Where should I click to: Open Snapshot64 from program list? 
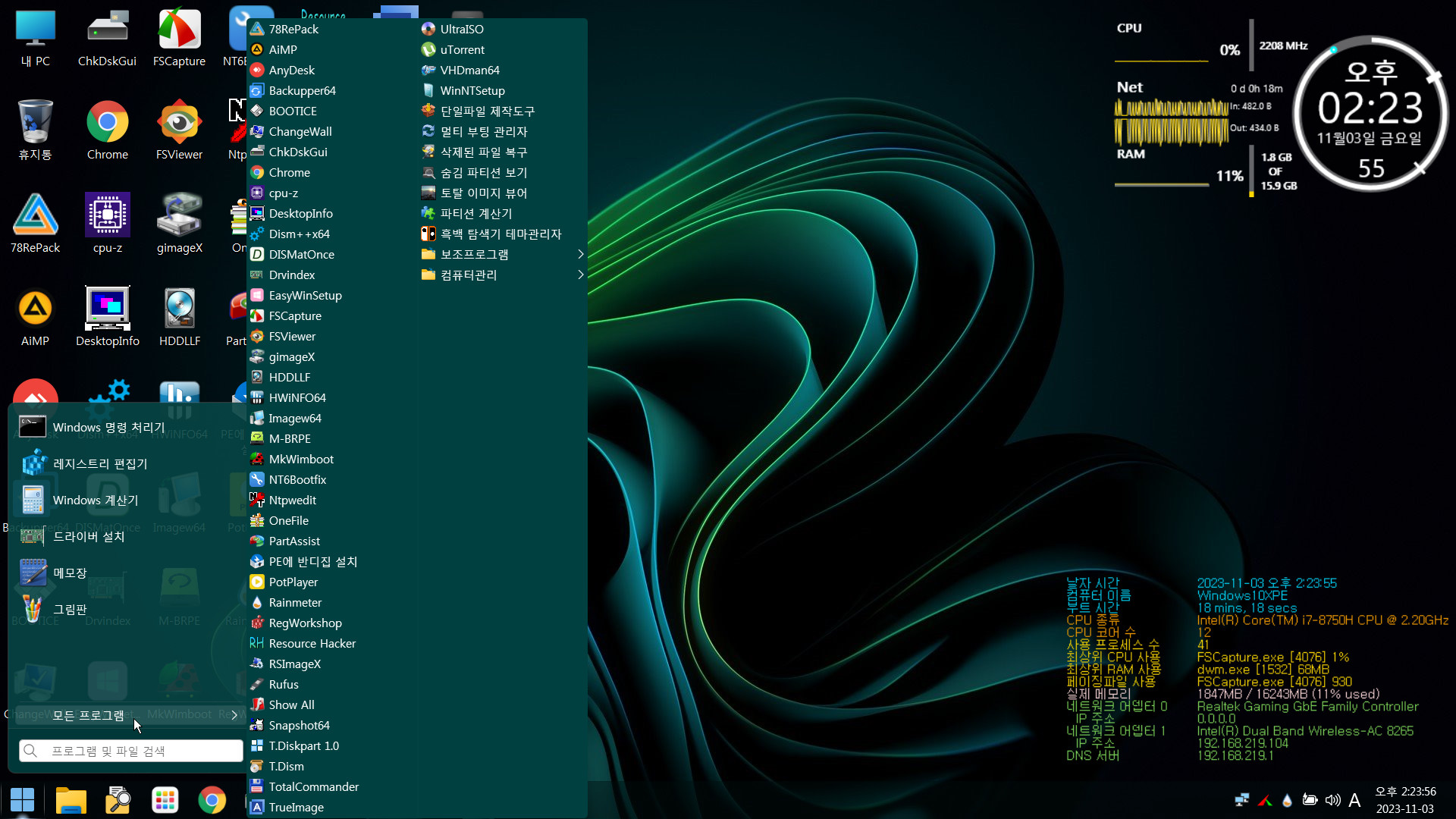pos(331,725)
